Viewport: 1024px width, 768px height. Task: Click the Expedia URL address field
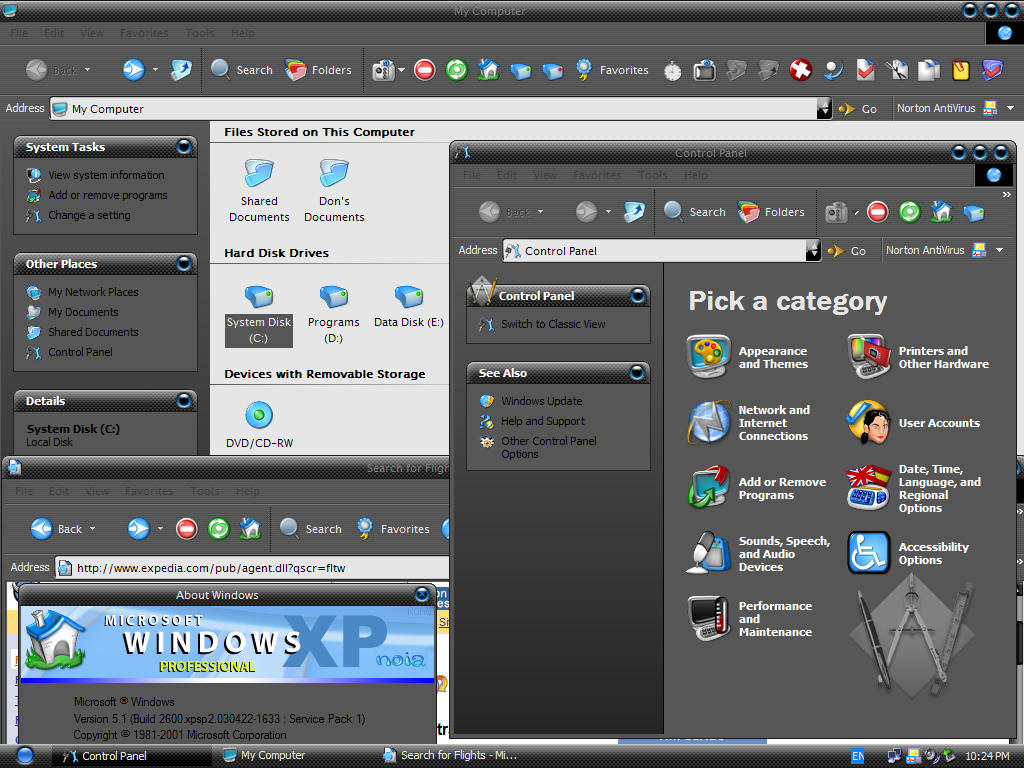pos(252,568)
